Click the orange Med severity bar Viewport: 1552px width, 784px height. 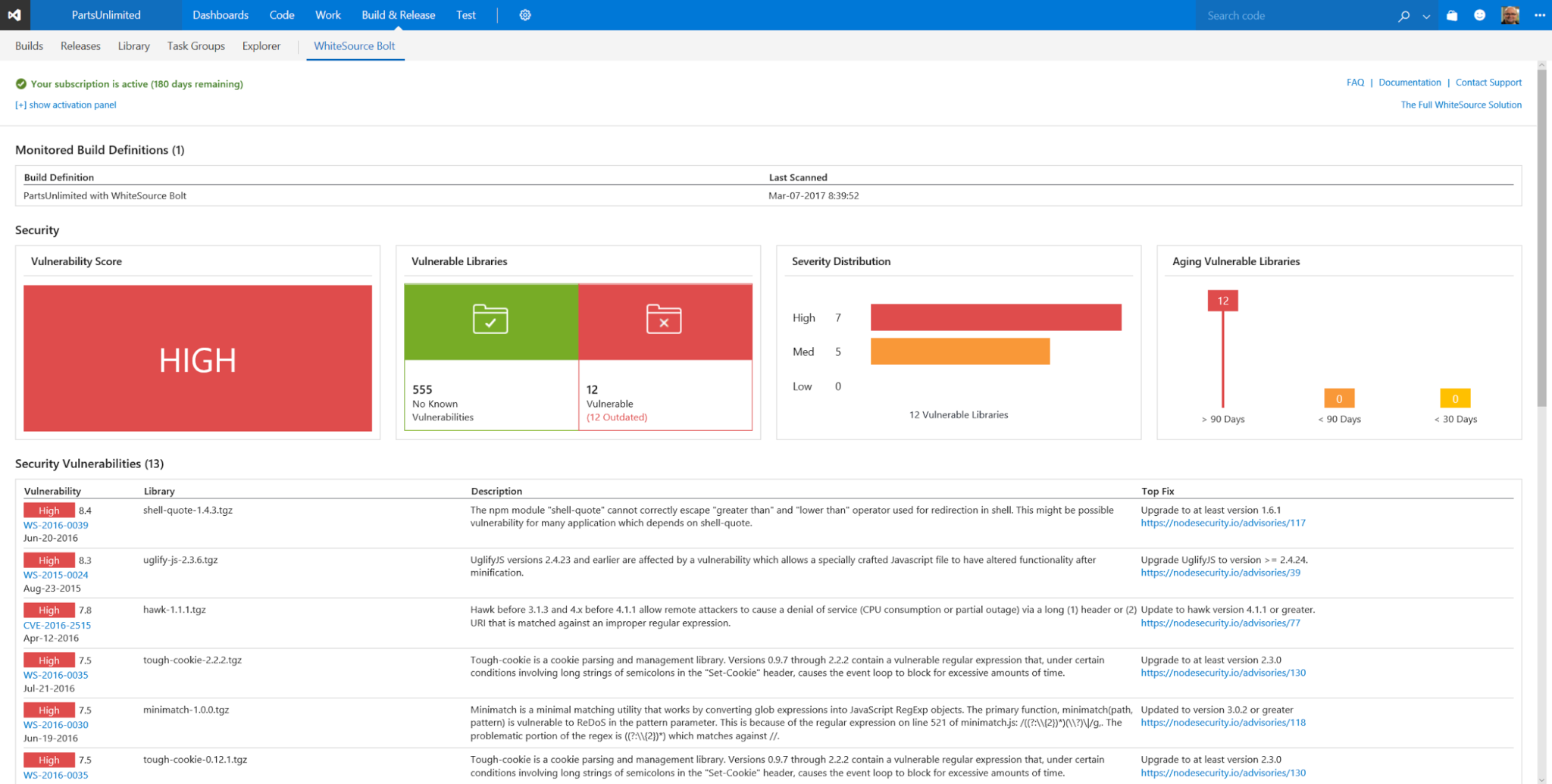(960, 351)
